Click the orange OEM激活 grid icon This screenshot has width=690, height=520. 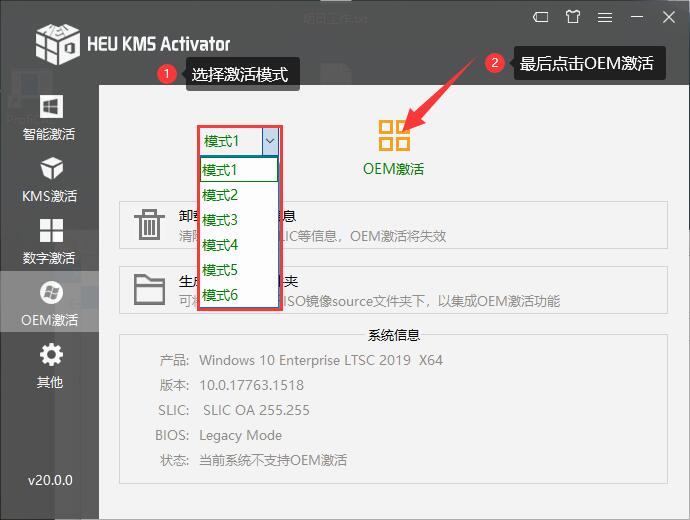[x=394, y=135]
